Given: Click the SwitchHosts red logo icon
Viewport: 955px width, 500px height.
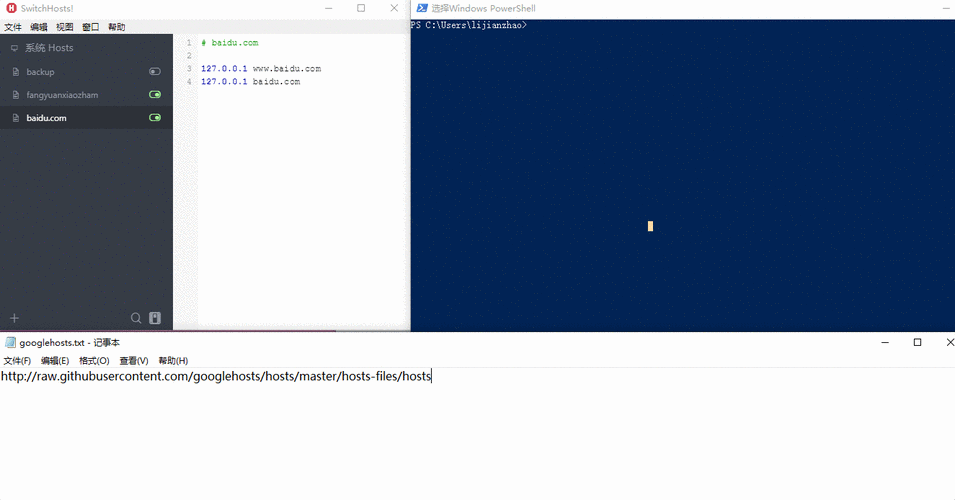Looking at the screenshot, I should tap(11, 8).
